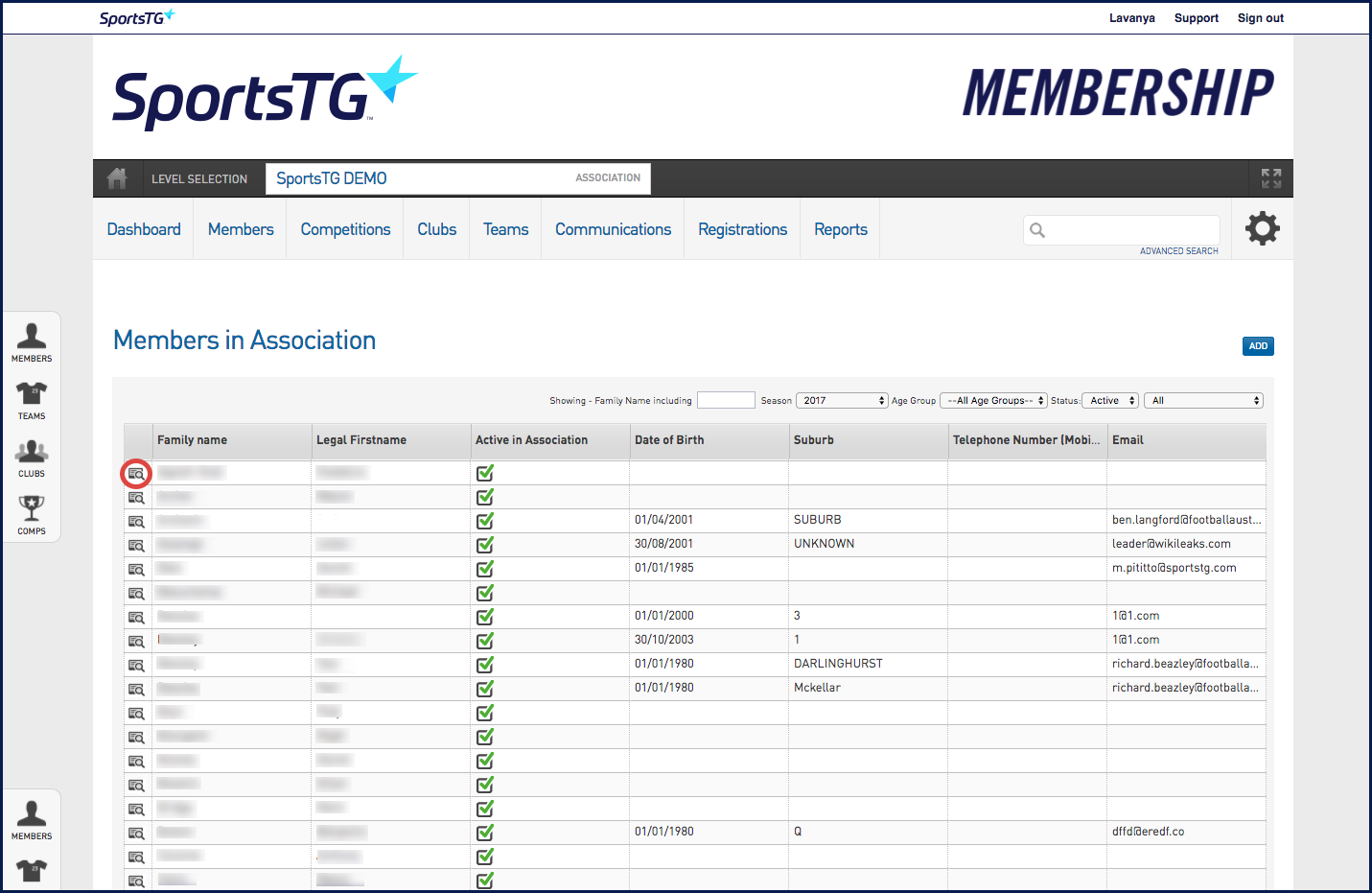
Task: Go to home via the house icon
Action: coord(117,178)
